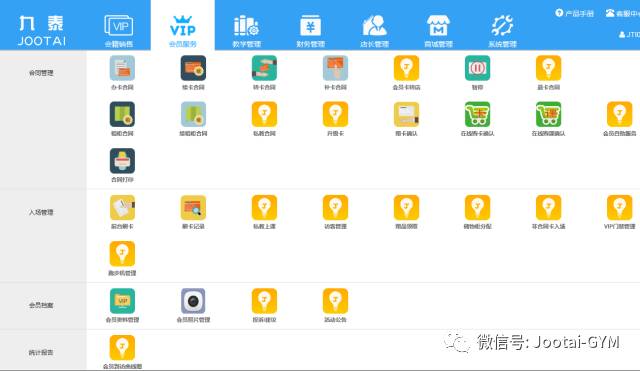Select 统计报表 sidebar category
This screenshot has width=640, height=371.
point(41,352)
